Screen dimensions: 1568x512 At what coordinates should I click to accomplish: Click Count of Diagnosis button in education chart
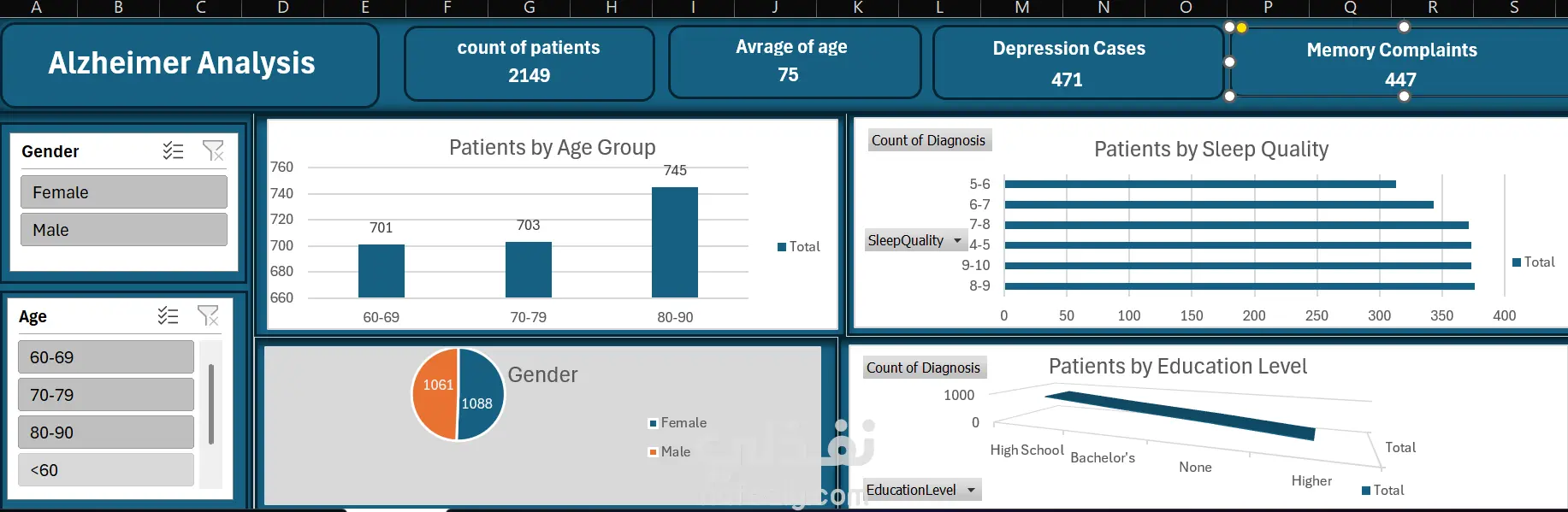(924, 368)
